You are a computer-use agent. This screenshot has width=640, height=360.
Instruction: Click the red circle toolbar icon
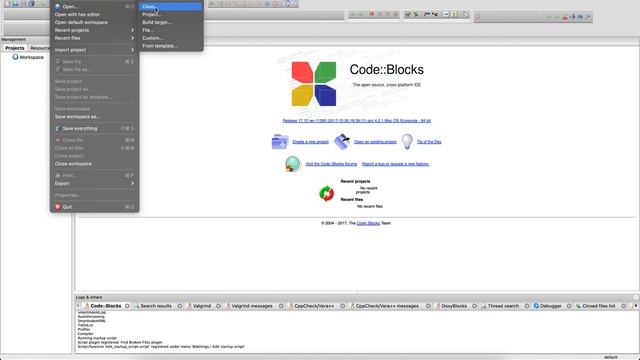click(478, 17)
